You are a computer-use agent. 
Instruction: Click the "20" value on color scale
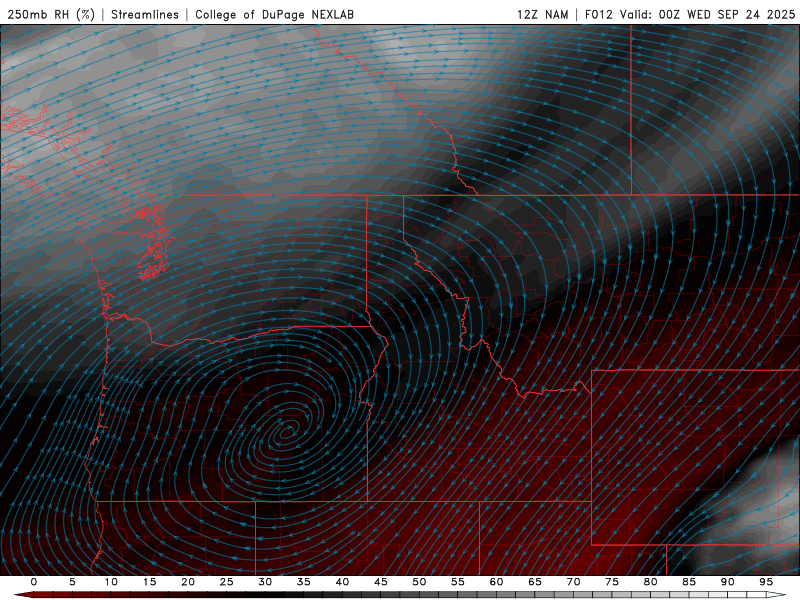[188, 582]
